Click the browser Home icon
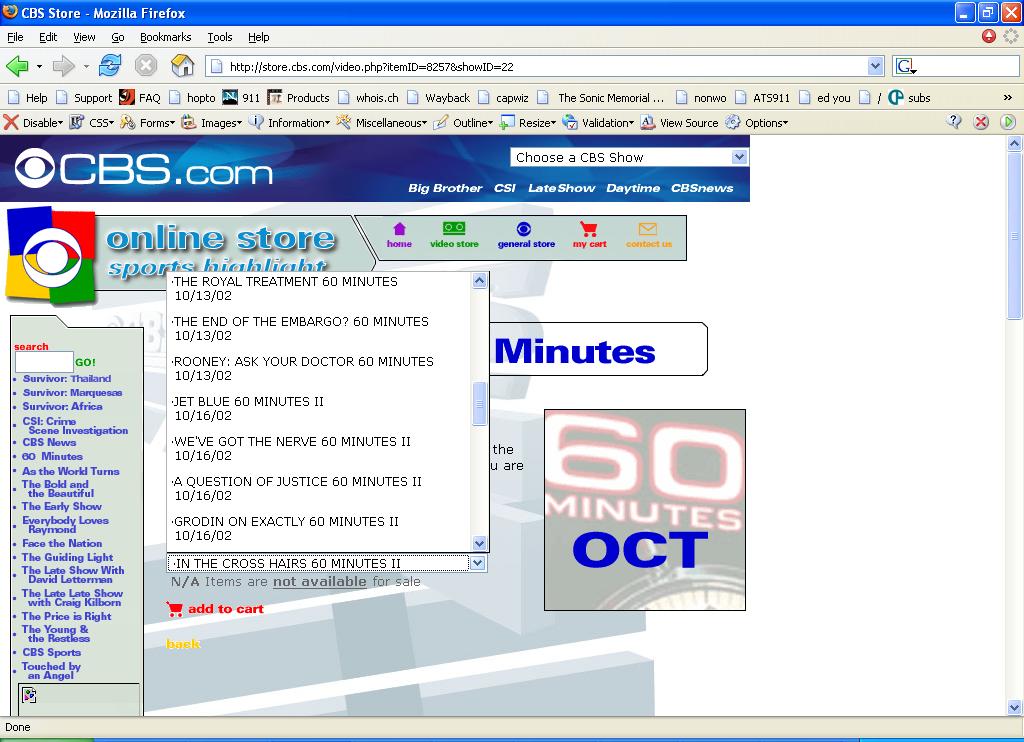The width and height of the screenshot is (1024, 742). coord(182,66)
